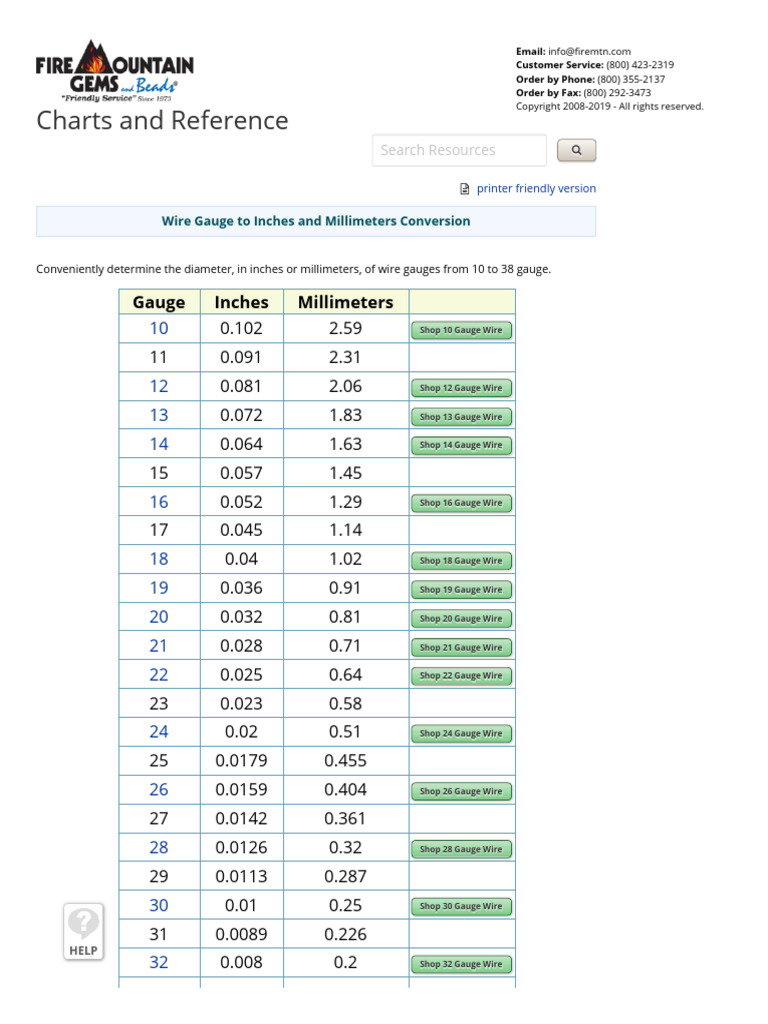Click the Shop 13 Gauge Wire button

[x=461, y=417]
